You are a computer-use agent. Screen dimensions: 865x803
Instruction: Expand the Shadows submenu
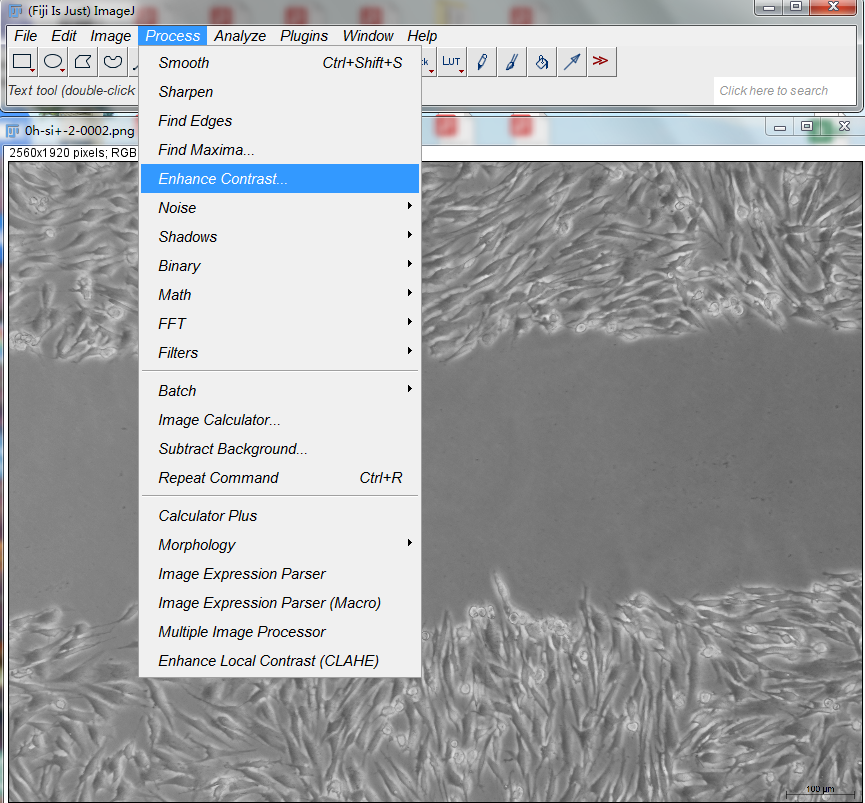280,237
